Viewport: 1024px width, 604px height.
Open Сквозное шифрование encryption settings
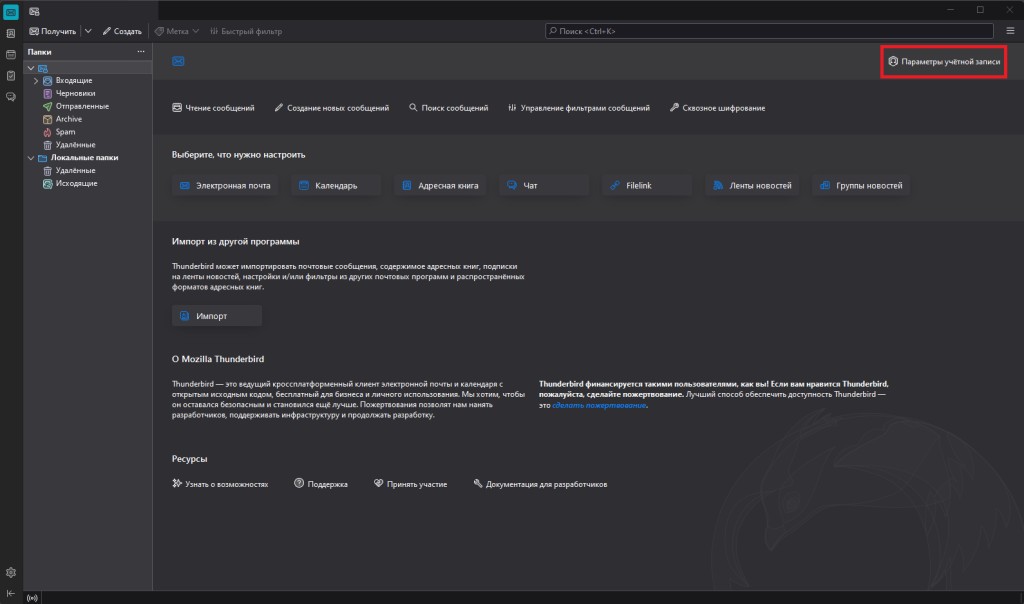tap(717, 108)
